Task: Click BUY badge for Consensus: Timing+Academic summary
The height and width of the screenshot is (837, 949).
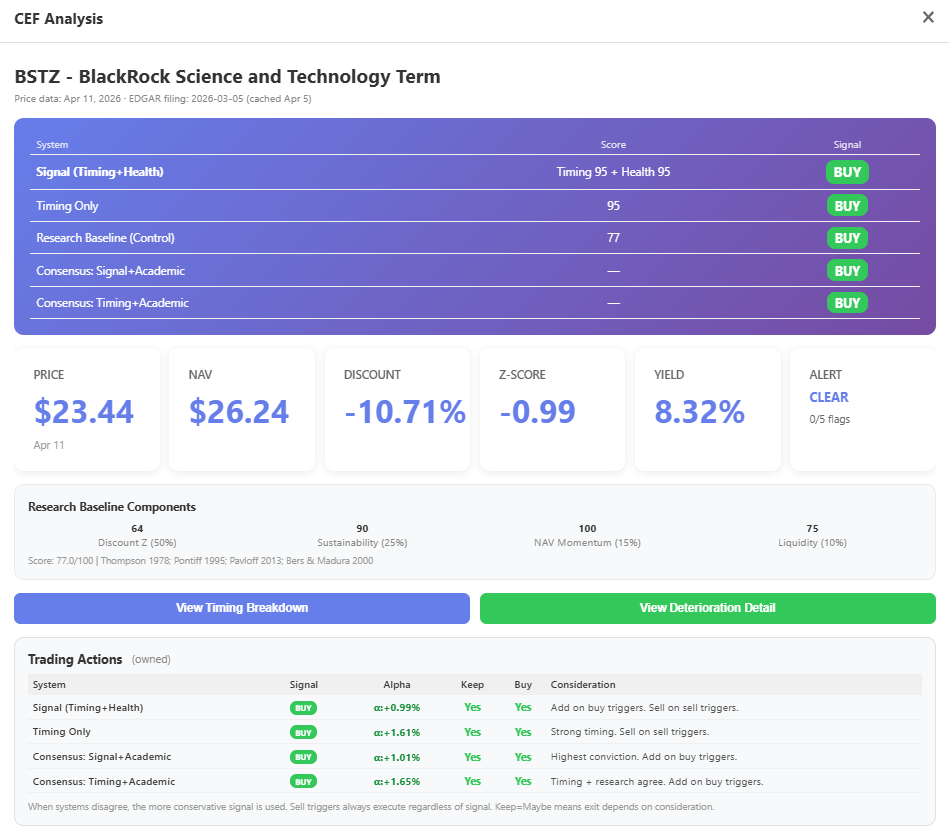Action: (x=847, y=303)
